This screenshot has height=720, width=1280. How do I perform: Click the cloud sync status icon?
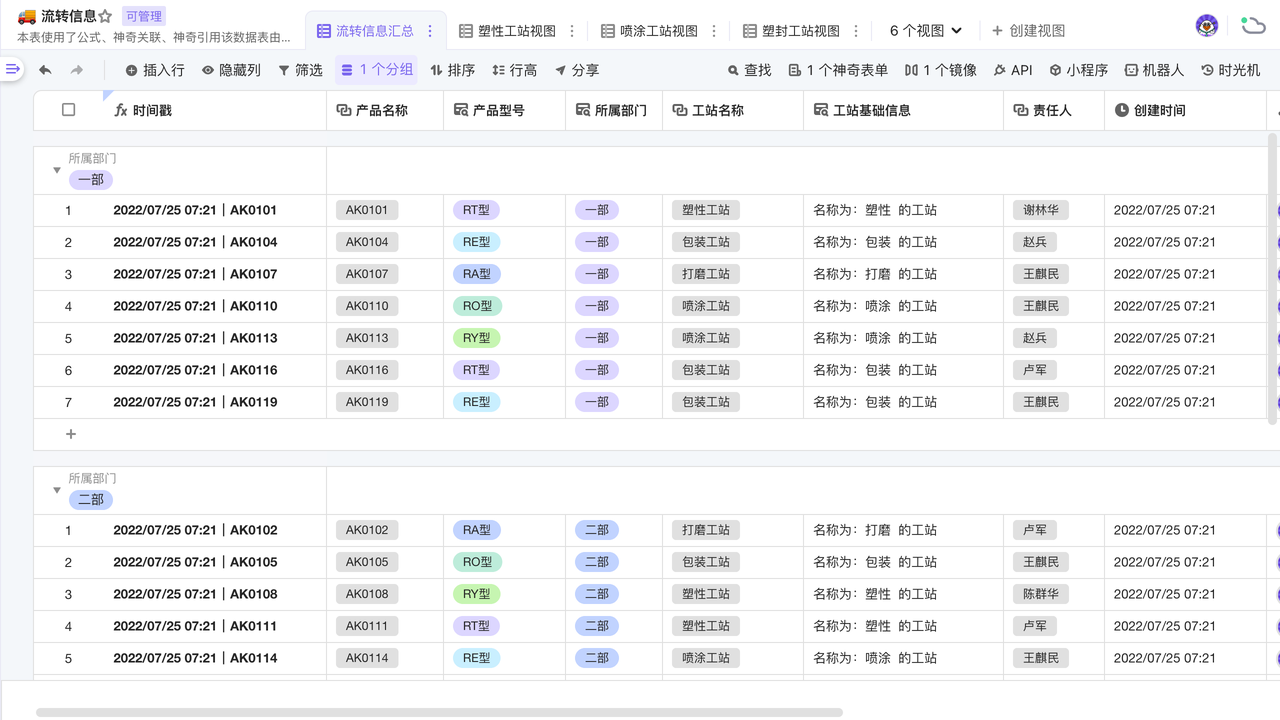(x=1252, y=26)
